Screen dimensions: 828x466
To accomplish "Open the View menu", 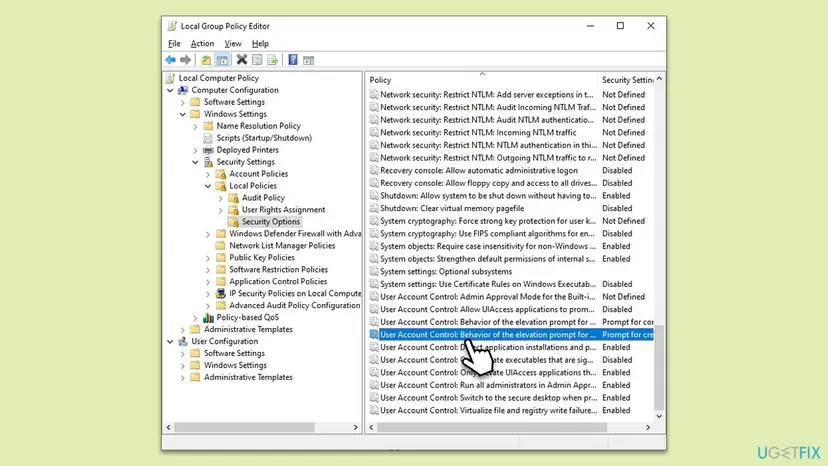I will click(233, 44).
